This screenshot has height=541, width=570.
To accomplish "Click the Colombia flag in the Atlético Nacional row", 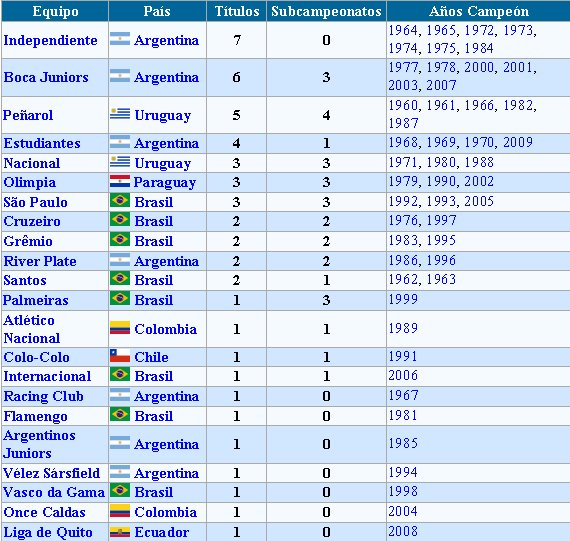I will click(x=120, y=328).
